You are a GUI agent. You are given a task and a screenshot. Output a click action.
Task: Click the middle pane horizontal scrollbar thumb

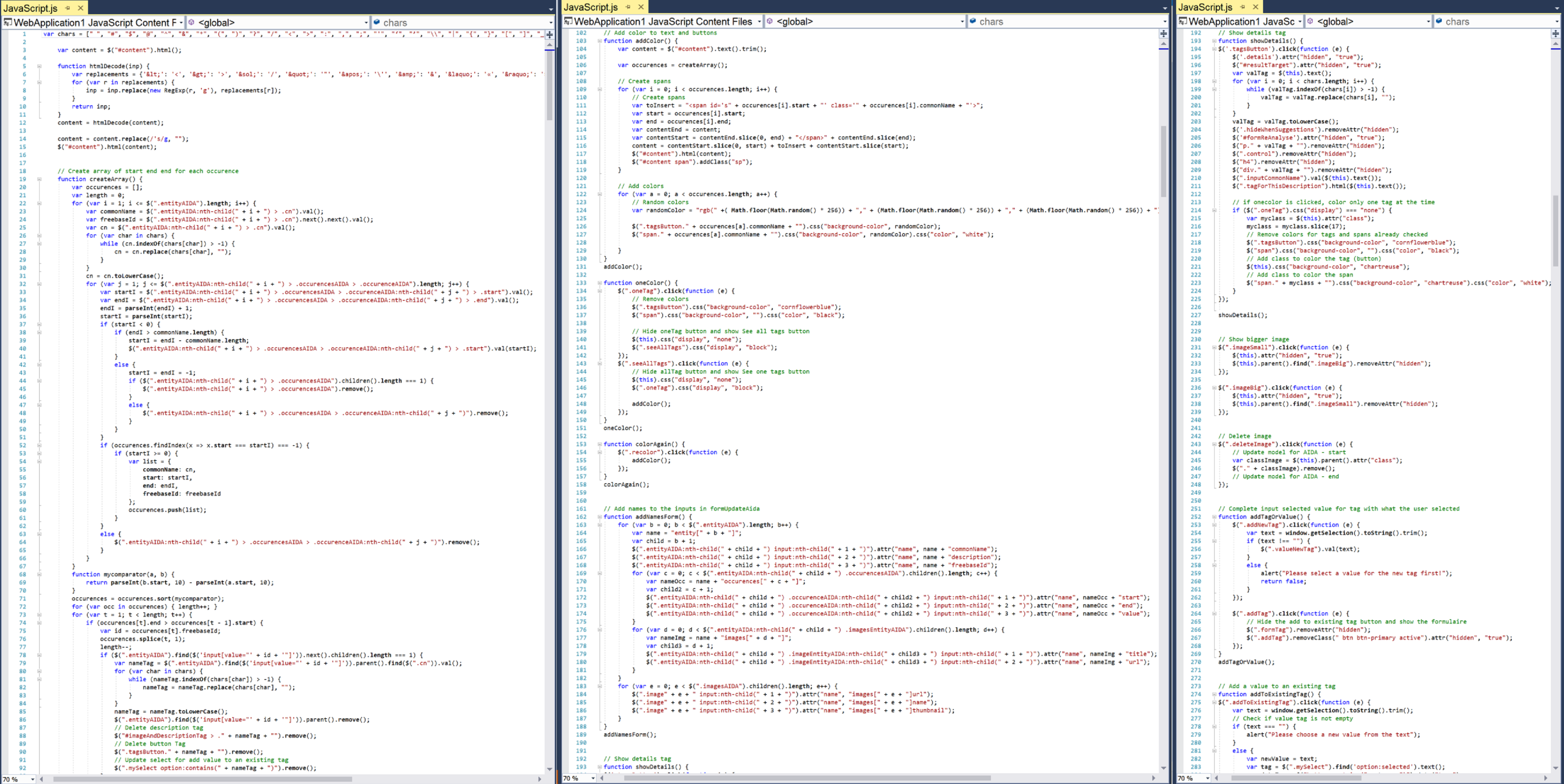pyautogui.click(x=808, y=778)
